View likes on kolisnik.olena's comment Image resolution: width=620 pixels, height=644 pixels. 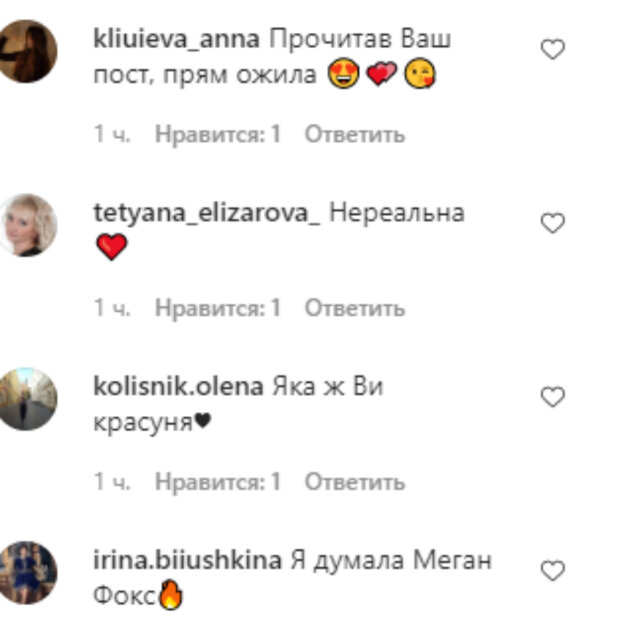[x=218, y=482]
